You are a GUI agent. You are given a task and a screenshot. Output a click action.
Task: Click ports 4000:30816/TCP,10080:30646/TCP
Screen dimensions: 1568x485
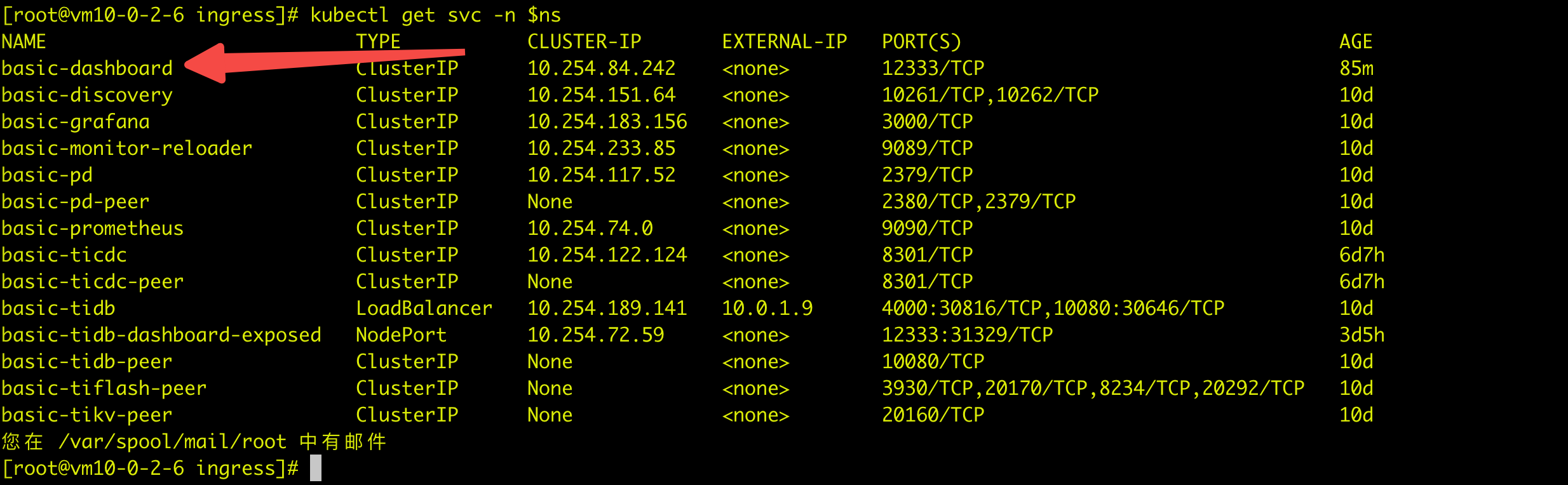point(1053,308)
